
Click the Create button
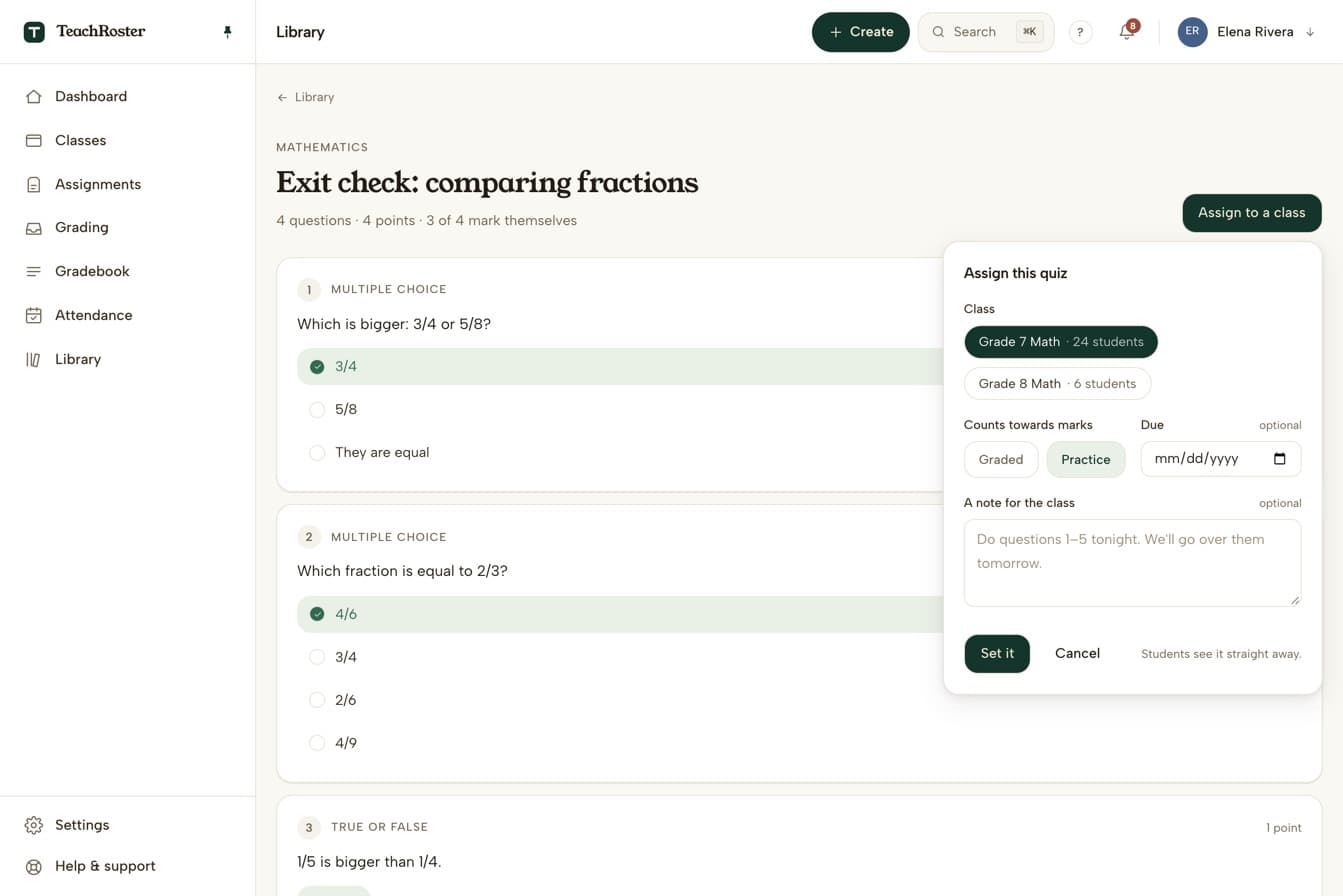coord(861,32)
